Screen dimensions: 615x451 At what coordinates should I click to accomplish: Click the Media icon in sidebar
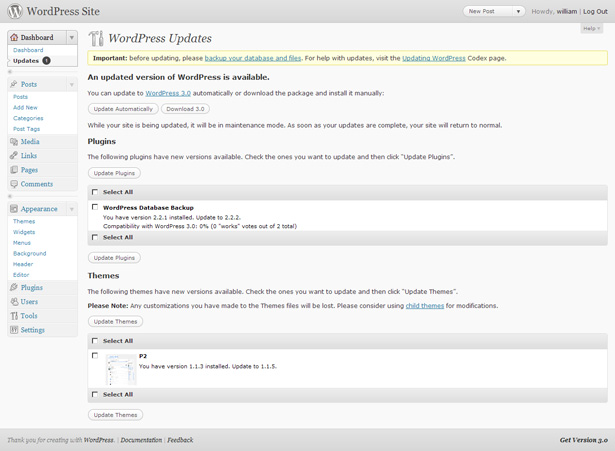14,142
